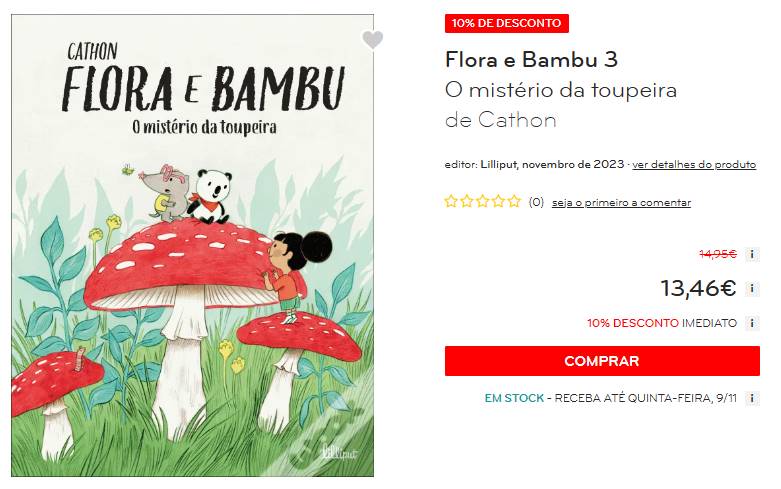Click the info icon beside 14,95€
The image size is (781, 489).
click(x=752, y=254)
